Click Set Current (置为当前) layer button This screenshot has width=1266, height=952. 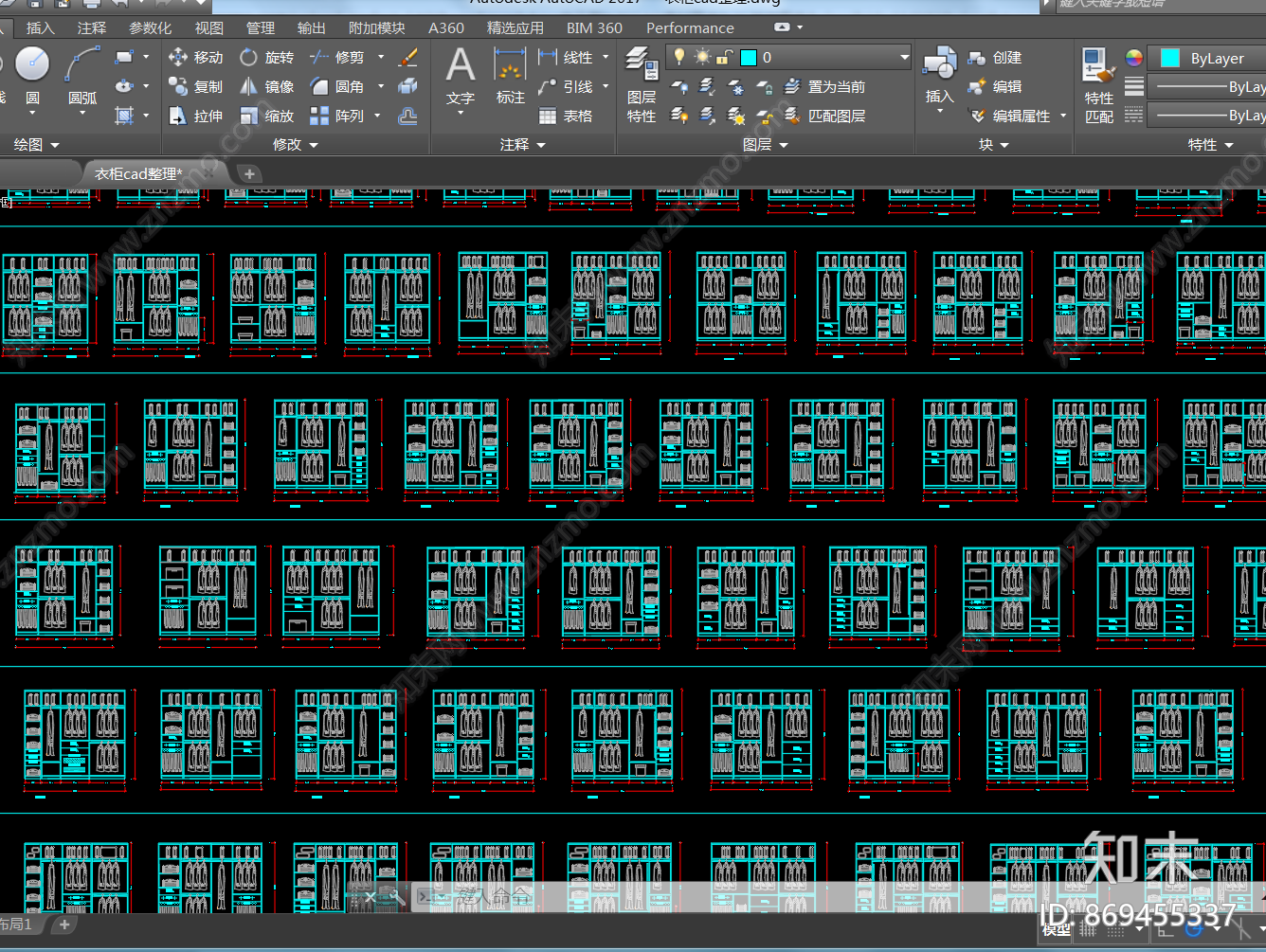point(824,87)
